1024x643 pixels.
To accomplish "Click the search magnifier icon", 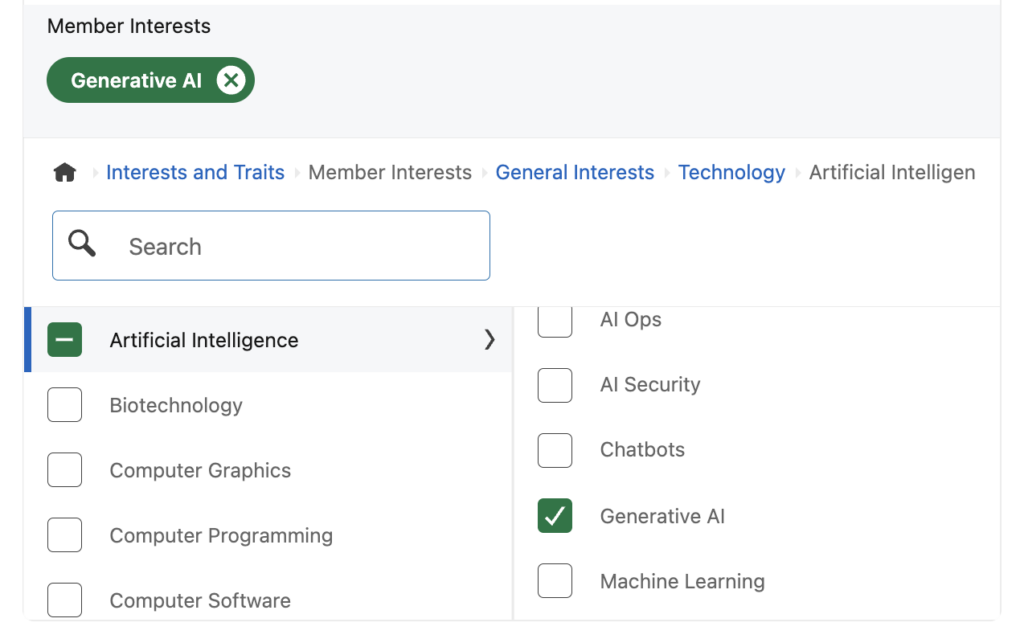I will tap(82, 243).
